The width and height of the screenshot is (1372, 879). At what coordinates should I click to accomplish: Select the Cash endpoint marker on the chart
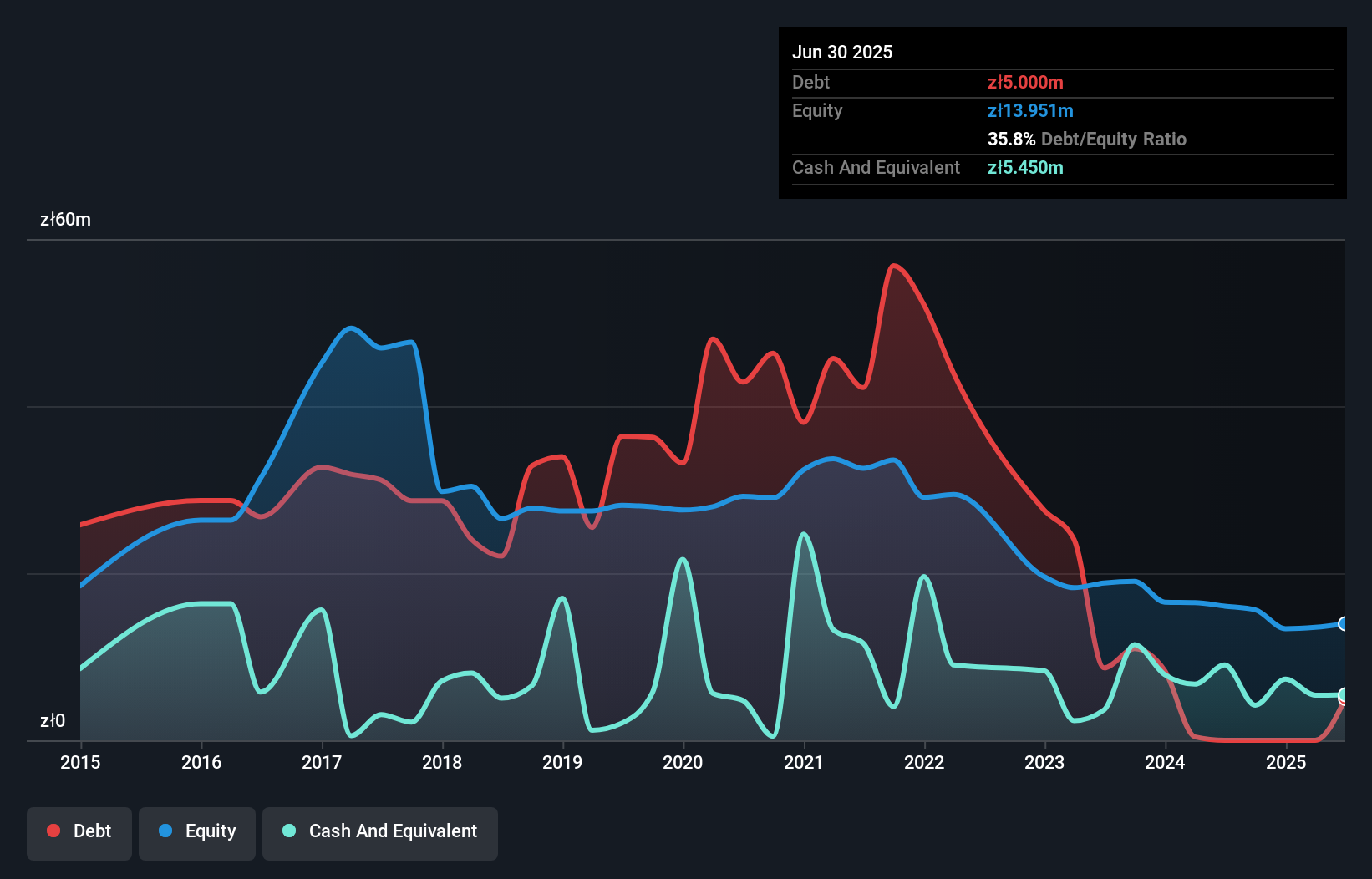coord(1342,694)
